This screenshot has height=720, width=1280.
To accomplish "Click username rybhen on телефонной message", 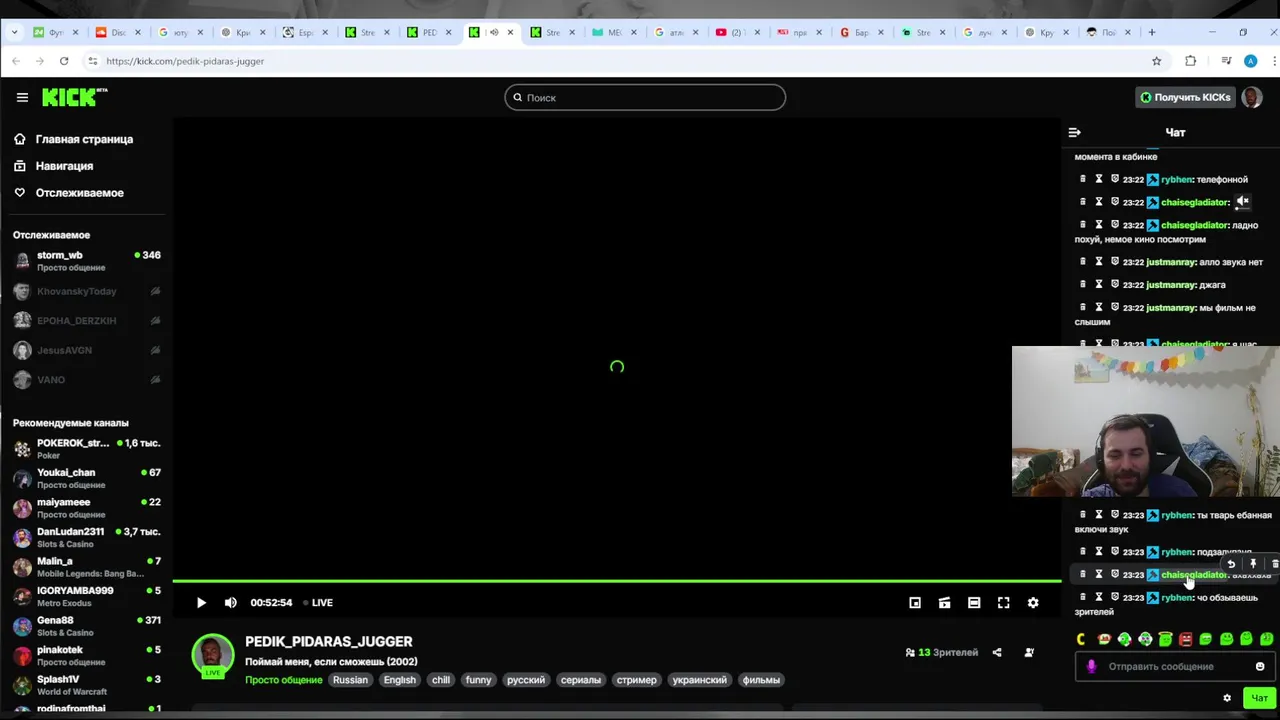I will pyautogui.click(x=1176, y=180).
